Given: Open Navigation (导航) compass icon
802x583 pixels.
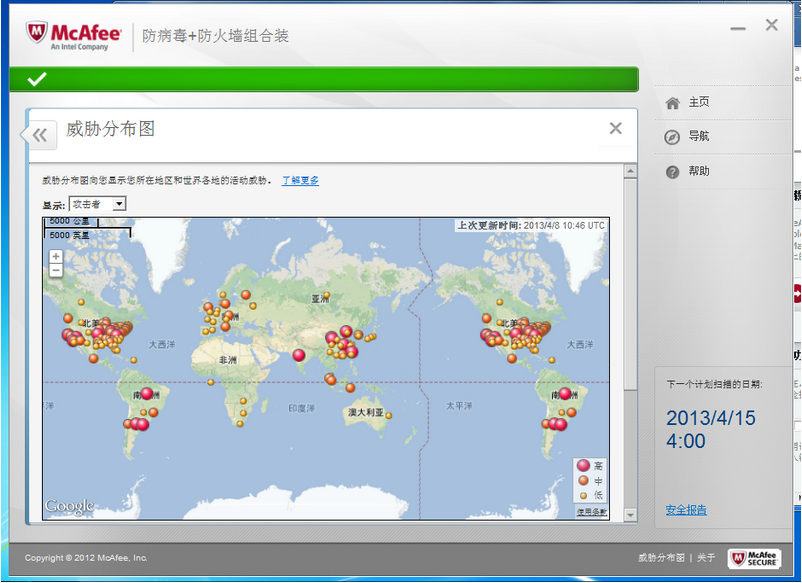Looking at the screenshot, I should pos(672,137).
